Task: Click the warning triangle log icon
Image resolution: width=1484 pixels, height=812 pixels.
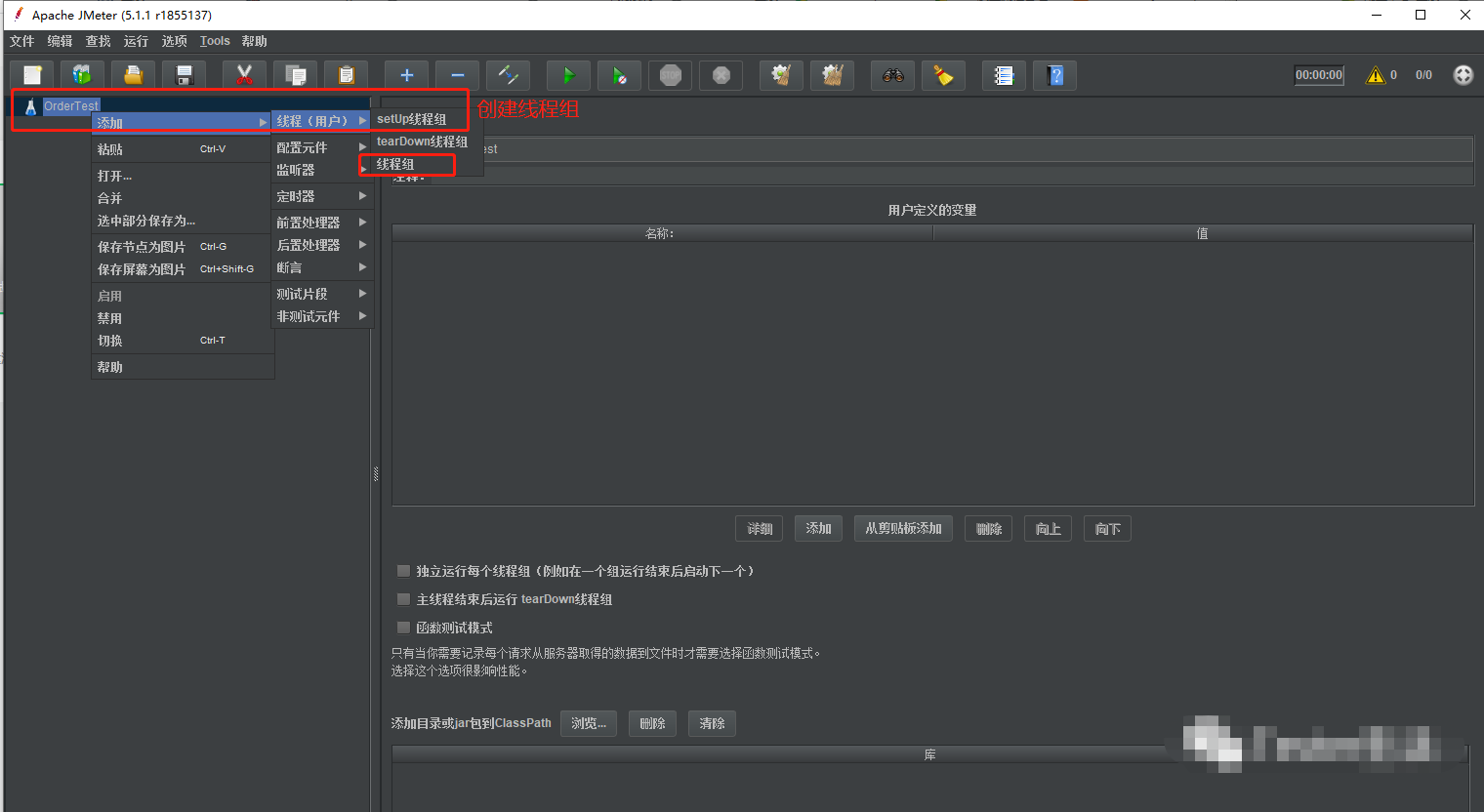Action: tap(1376, 75)
